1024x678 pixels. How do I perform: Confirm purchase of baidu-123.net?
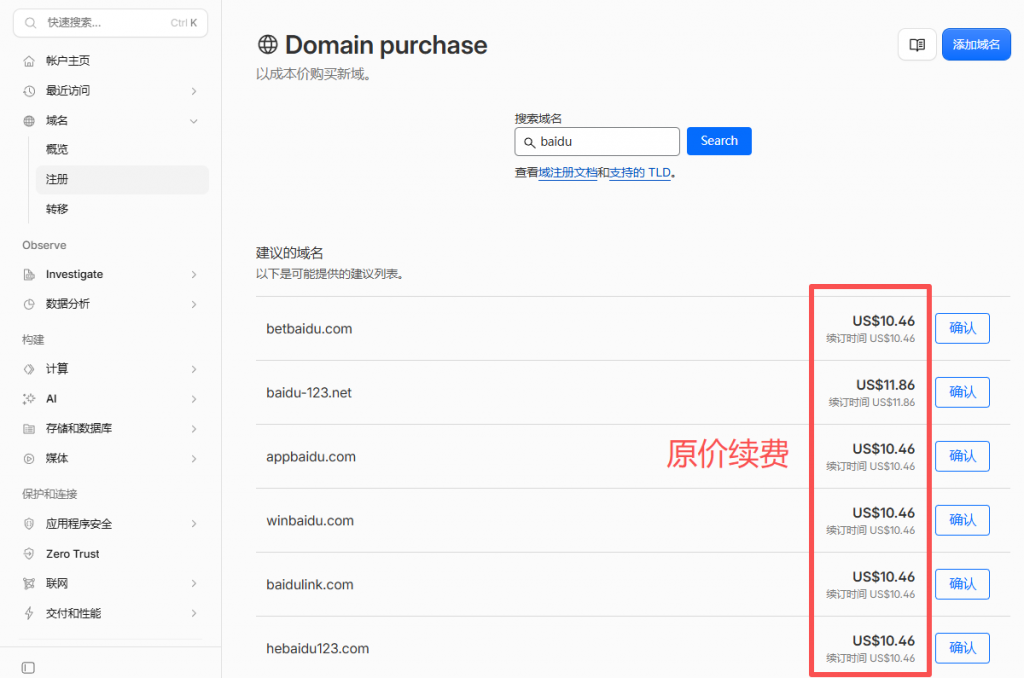962,392
